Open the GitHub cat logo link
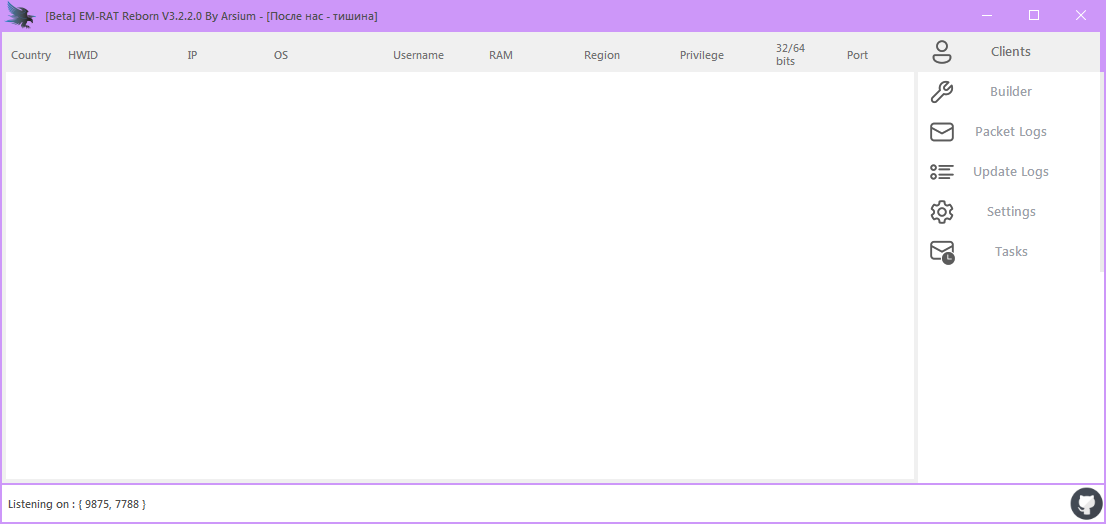 (x=1086, y=503)
